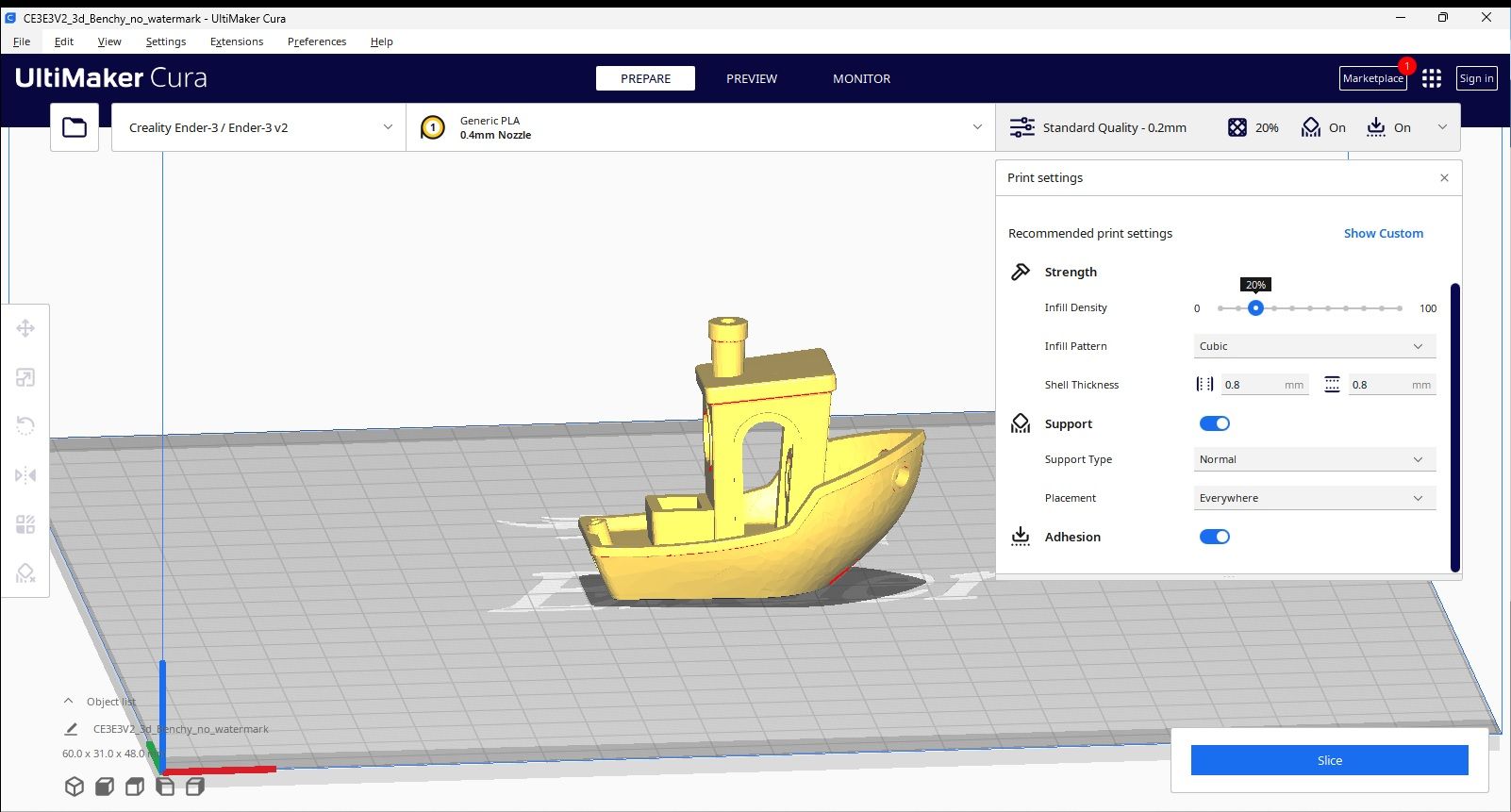Screen dimensions: 1511x812
Task: Select CE3E3V2_3d_Benchy_no_watermark in object list
Action: (x=180, y=729)
